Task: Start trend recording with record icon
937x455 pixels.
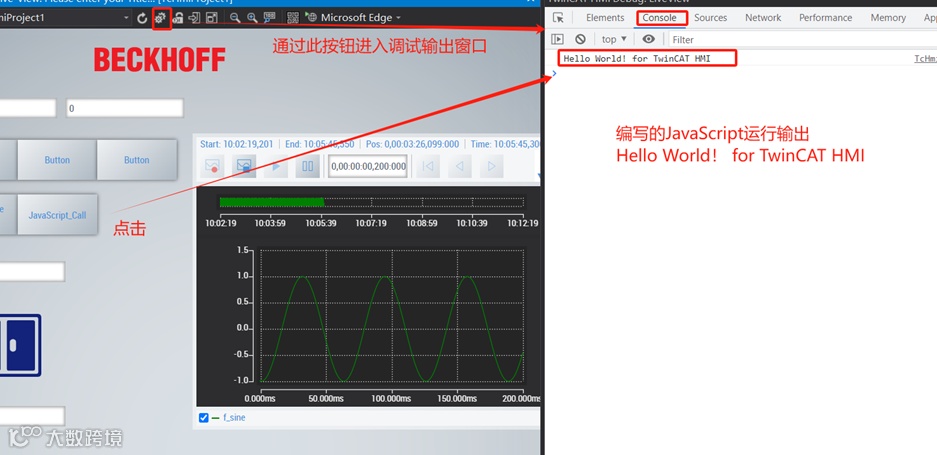Action: (213, 166)
